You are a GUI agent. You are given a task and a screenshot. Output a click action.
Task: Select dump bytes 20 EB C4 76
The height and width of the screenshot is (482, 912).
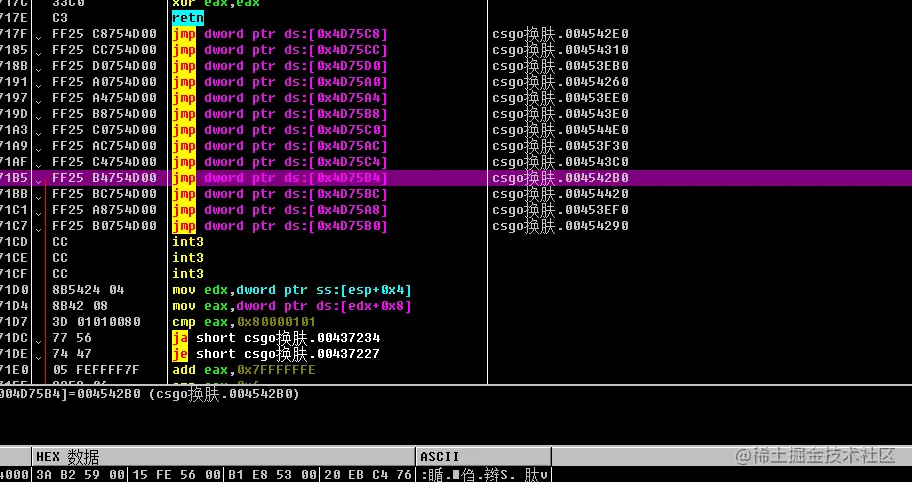click(x=368, y=474)
